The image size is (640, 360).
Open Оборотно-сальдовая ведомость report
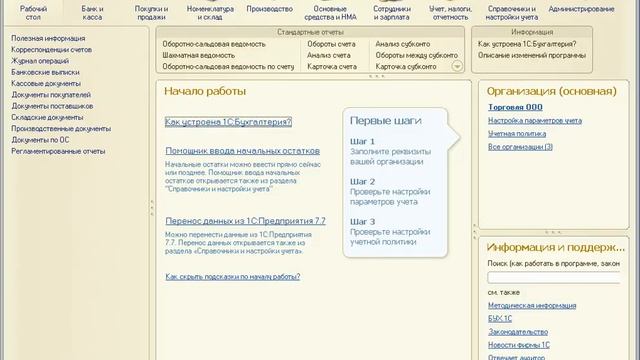214,44
